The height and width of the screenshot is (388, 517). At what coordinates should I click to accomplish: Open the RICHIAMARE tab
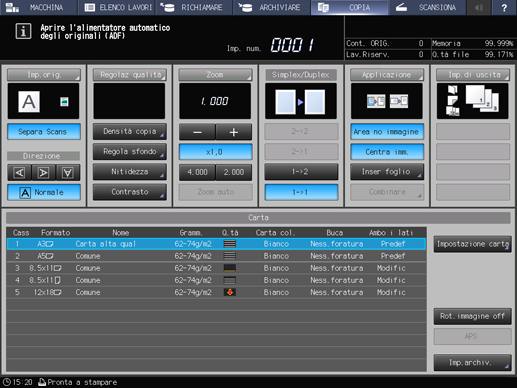194,7
